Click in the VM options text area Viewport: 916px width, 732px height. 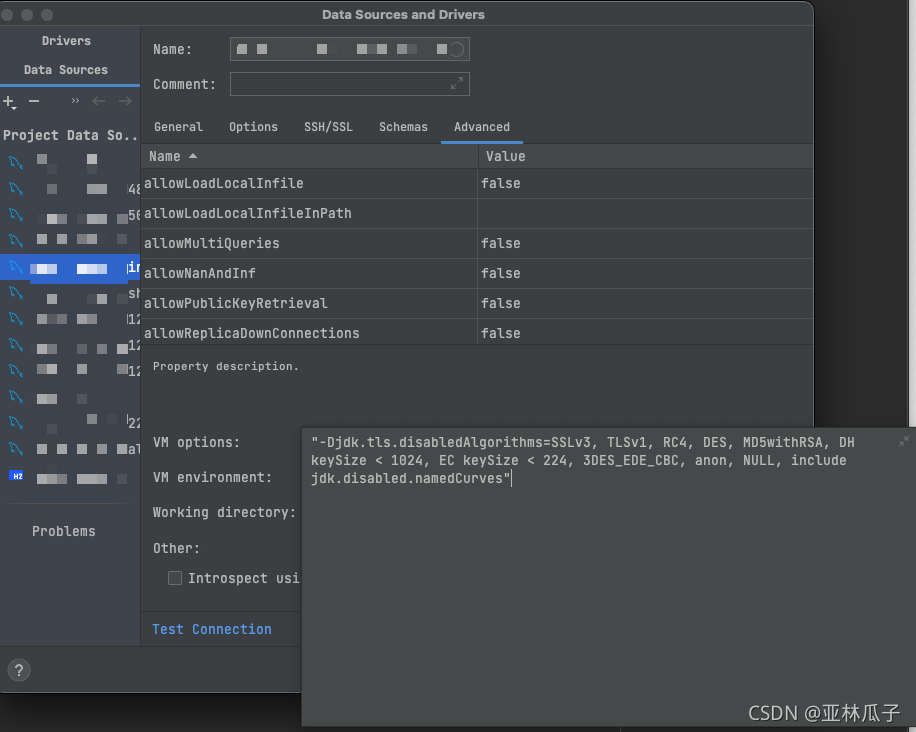click(x=609, y=577)
